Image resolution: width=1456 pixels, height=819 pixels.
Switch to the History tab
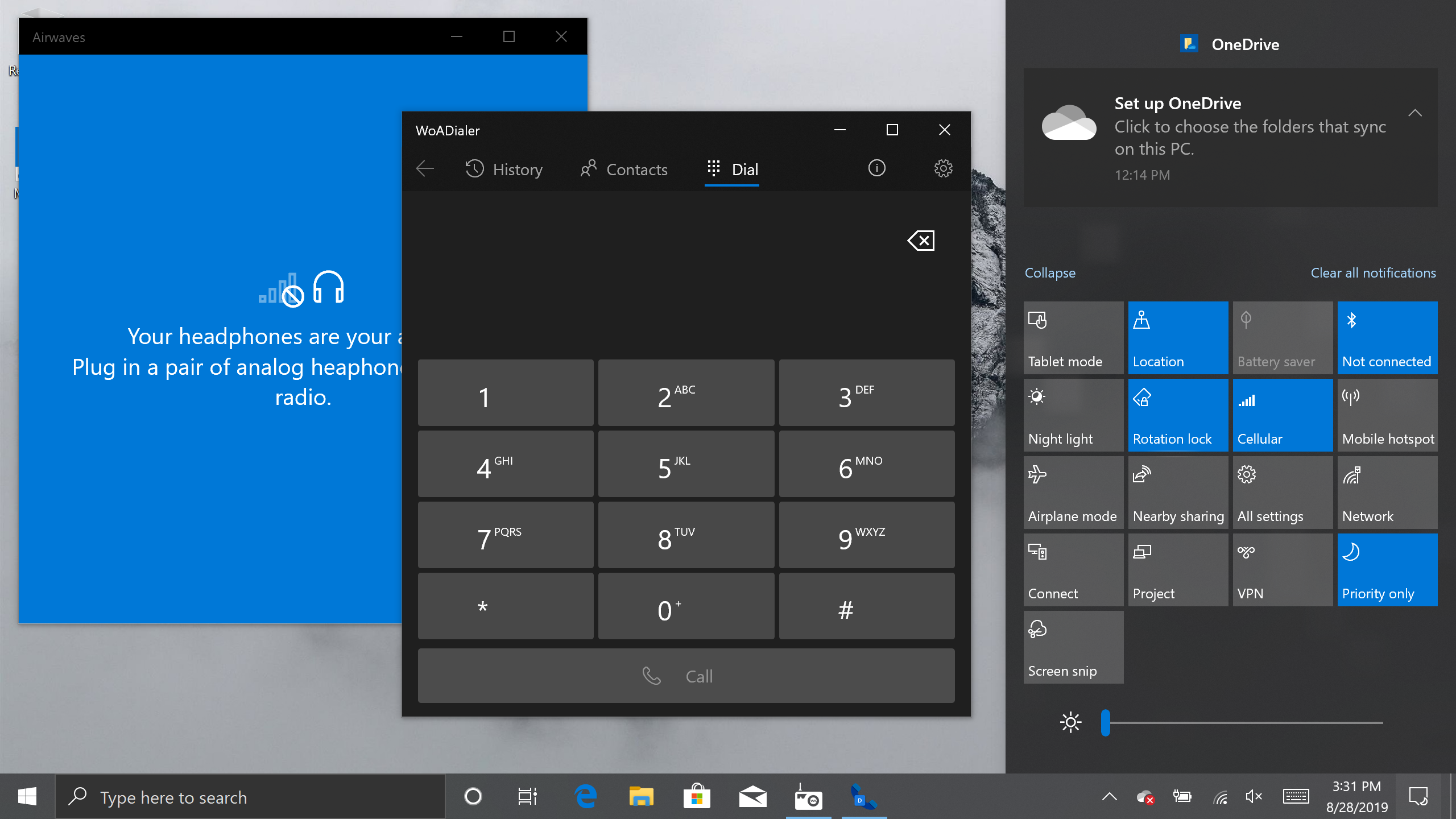pyautogui.click(x=504, y=169)
